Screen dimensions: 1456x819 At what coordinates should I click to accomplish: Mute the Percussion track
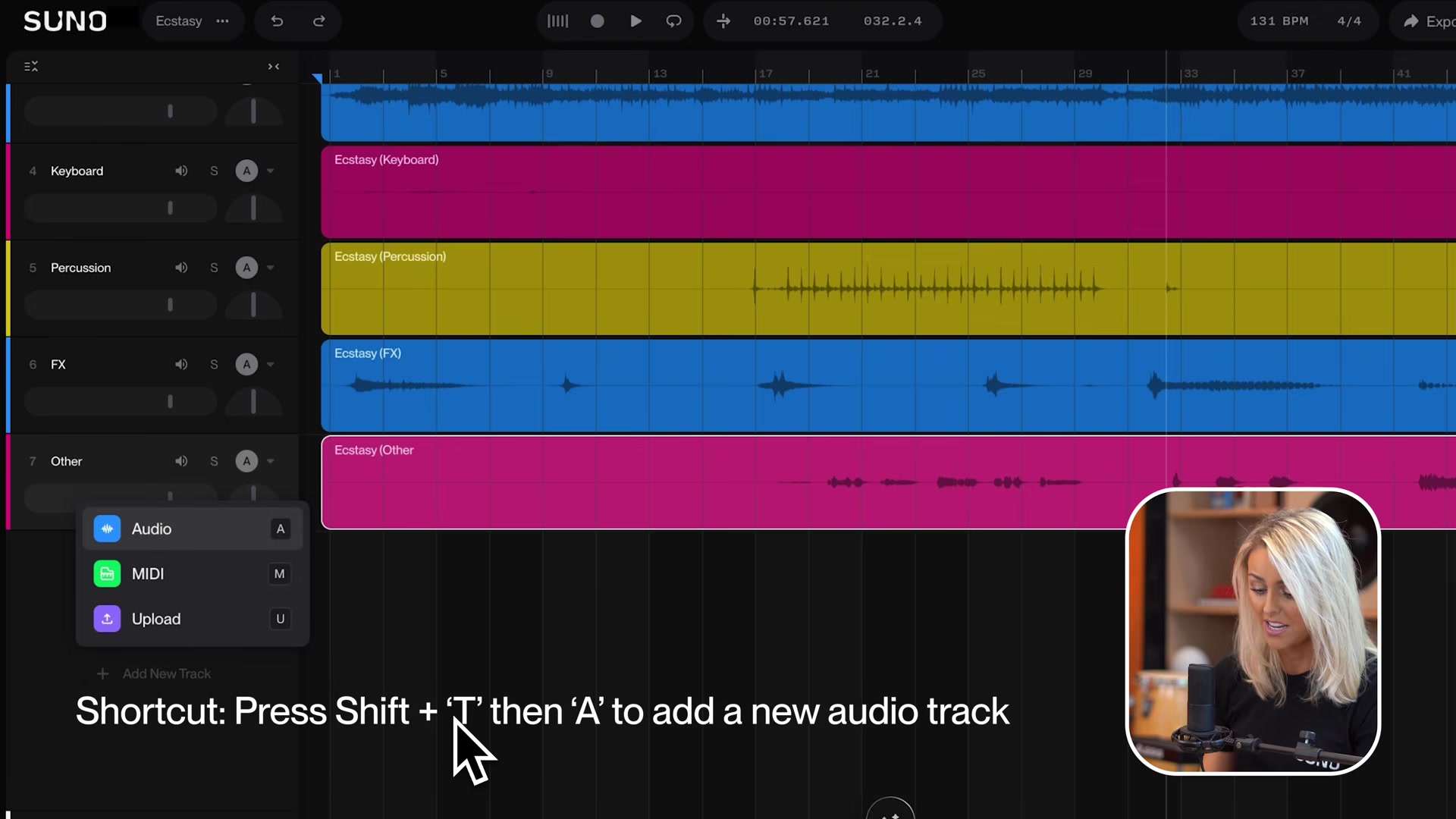pyautogui.click(x=181, y=268)
